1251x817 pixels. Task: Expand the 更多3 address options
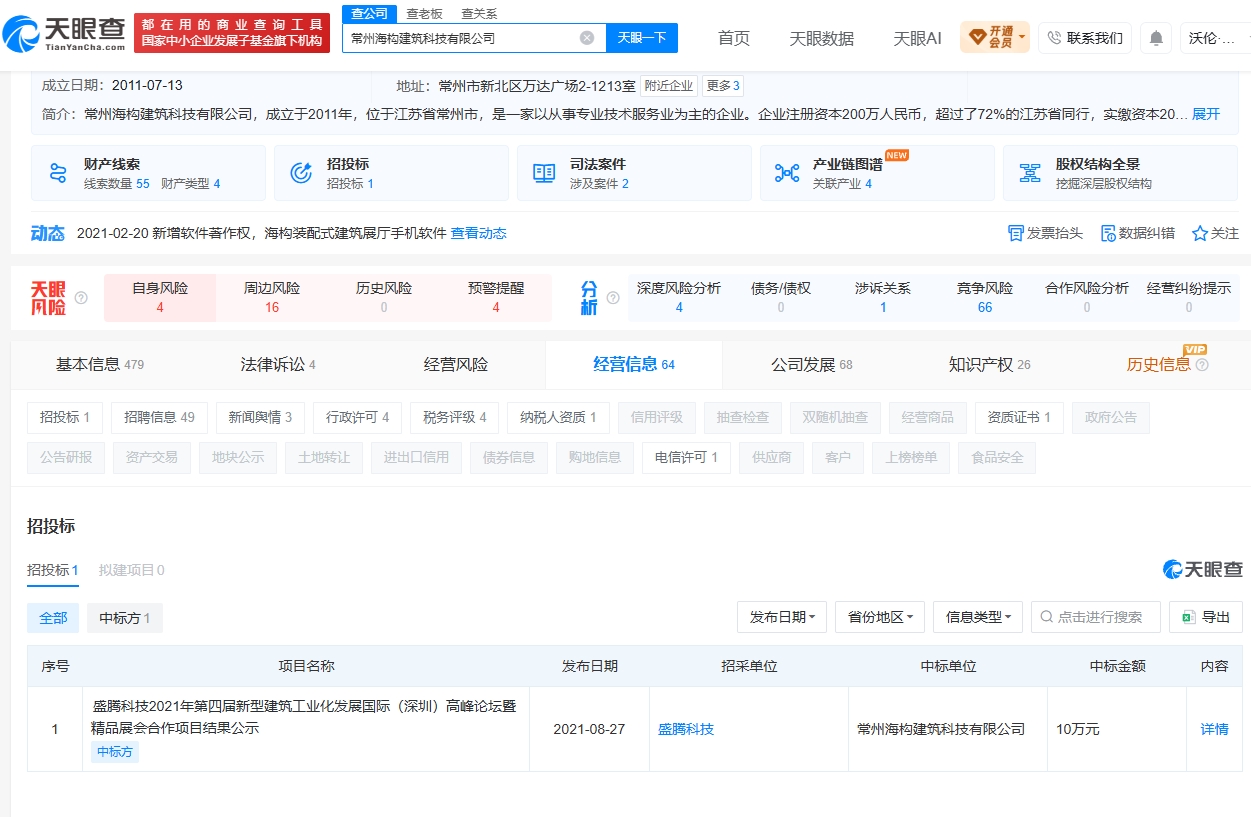[x=722, y=86]
